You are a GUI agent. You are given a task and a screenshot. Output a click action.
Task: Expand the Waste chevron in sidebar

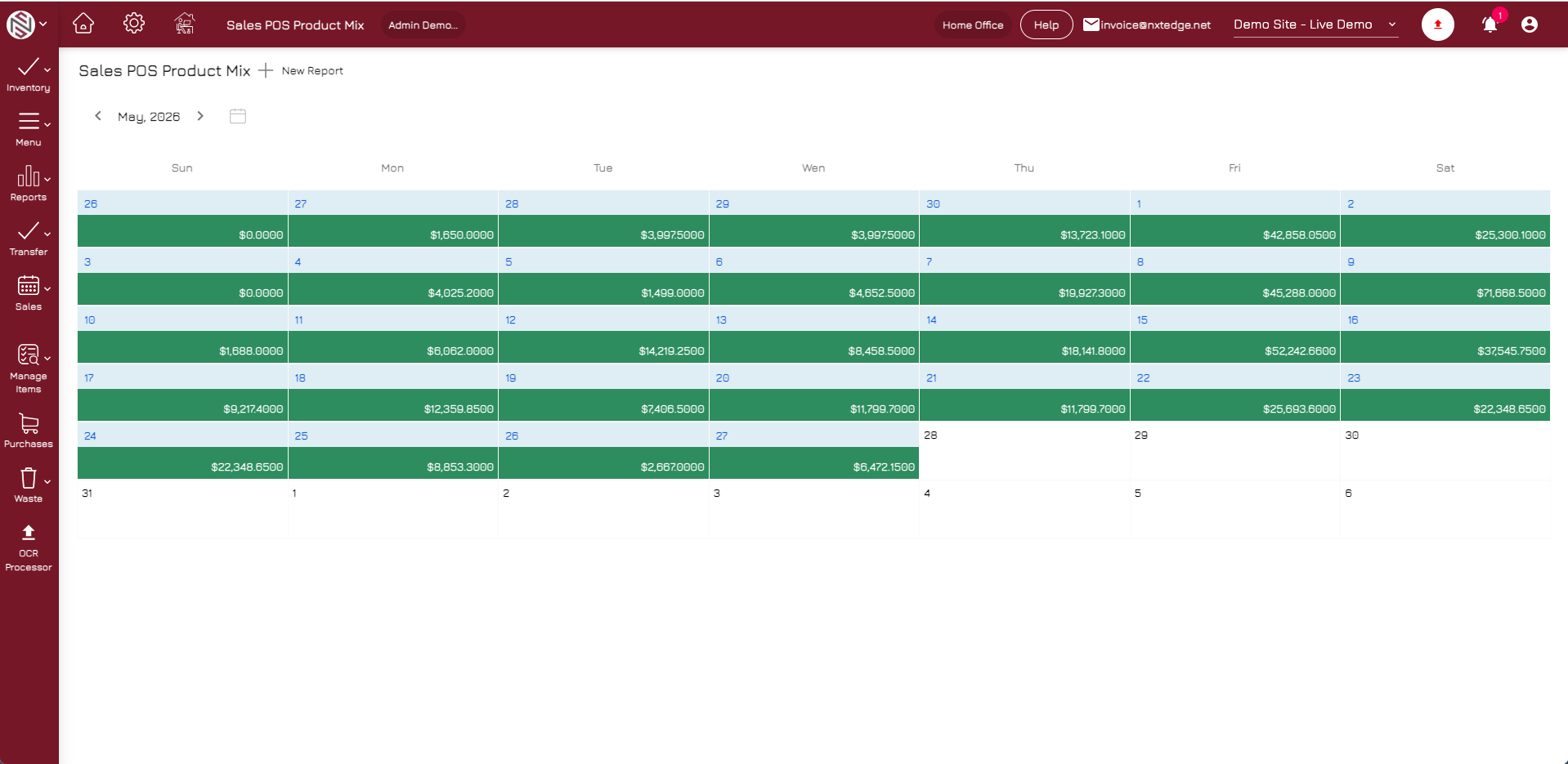[x=47, y=482]
